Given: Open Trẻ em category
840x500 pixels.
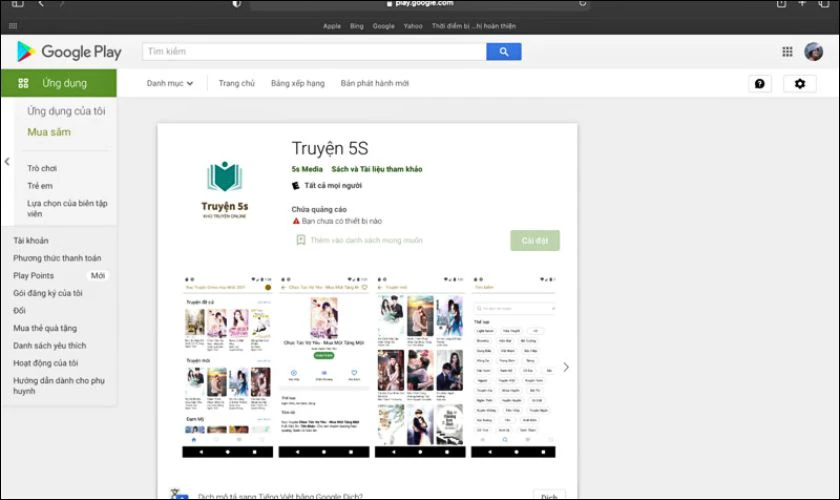Looking at the screenshot, I should coord(40,186).
